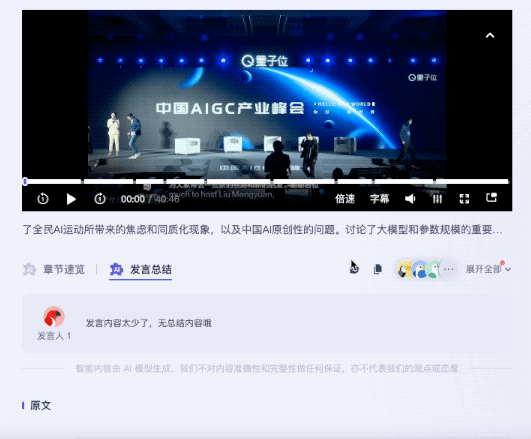Pop out video to mini window
This screenshot has height=439, width=531.
coord(491,197)
